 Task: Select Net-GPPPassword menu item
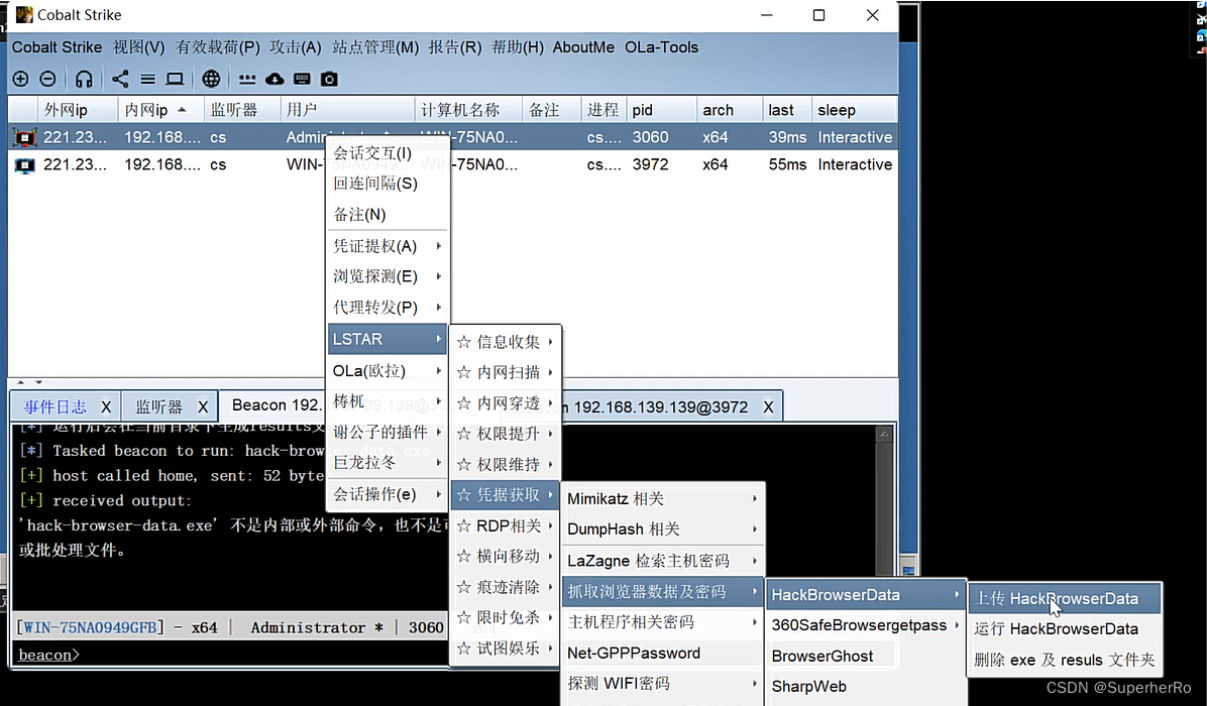[x=663, y=653]
